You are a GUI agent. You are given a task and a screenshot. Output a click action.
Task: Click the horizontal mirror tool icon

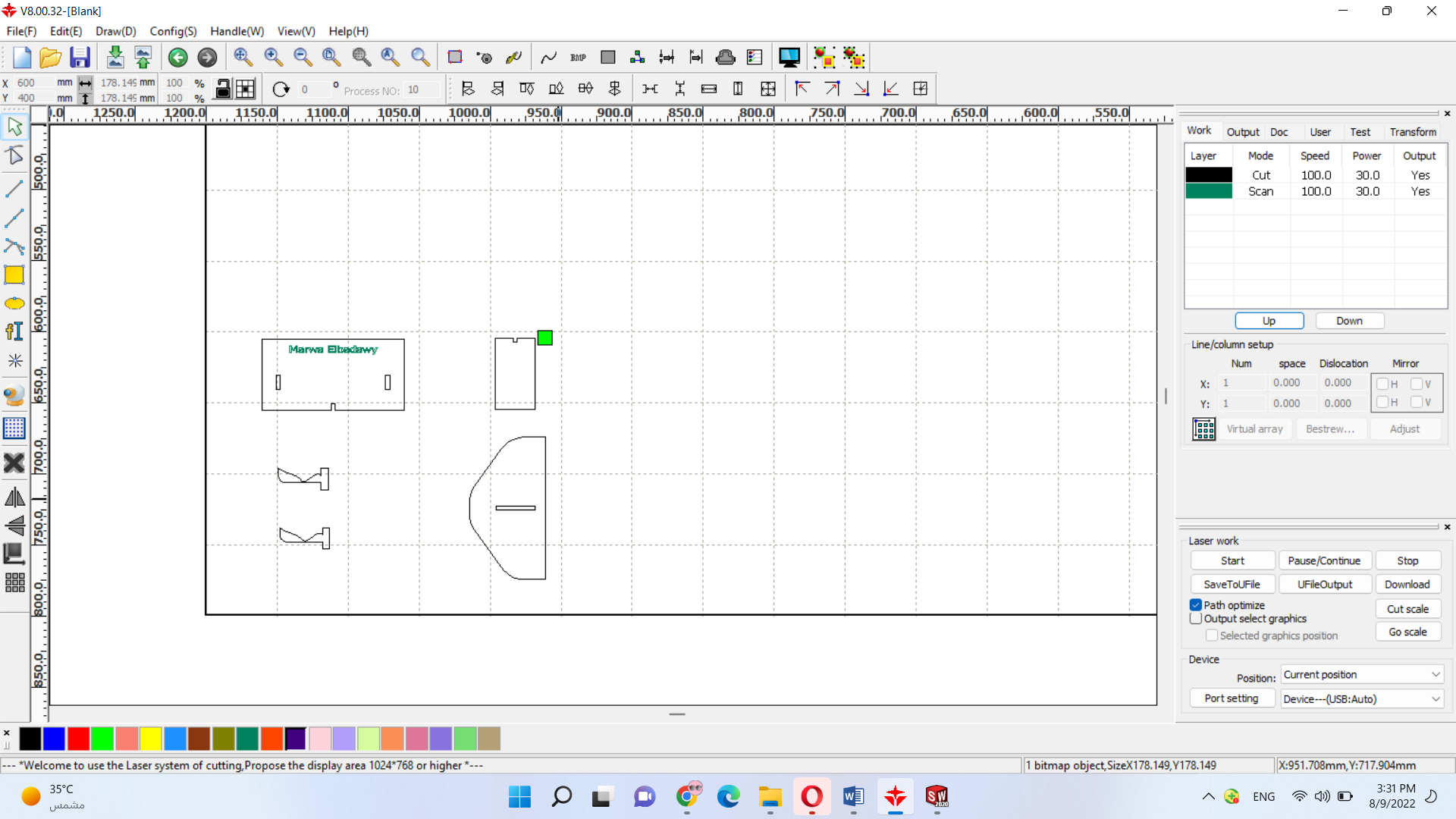14,497
